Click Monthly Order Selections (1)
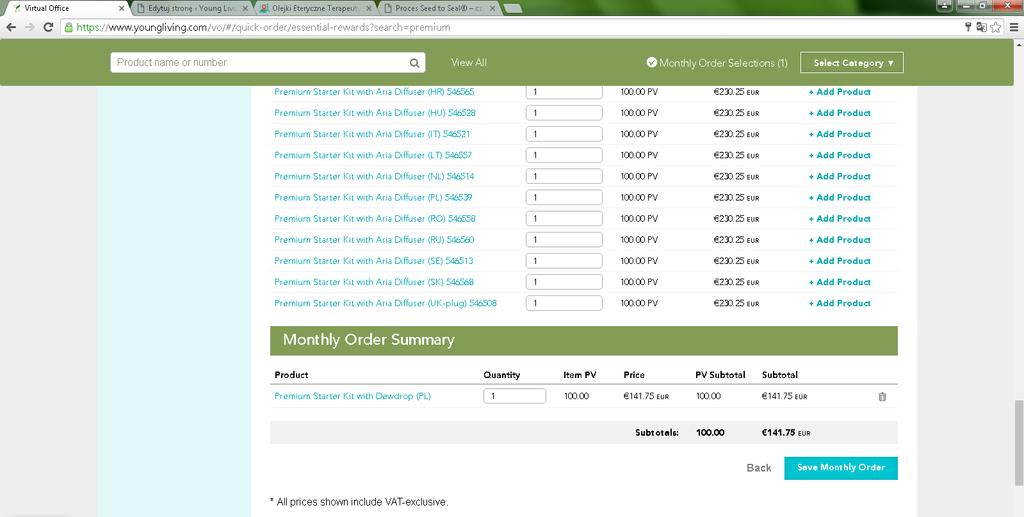This screenshot has height=517, width=1024. click(x=717, y=63)
